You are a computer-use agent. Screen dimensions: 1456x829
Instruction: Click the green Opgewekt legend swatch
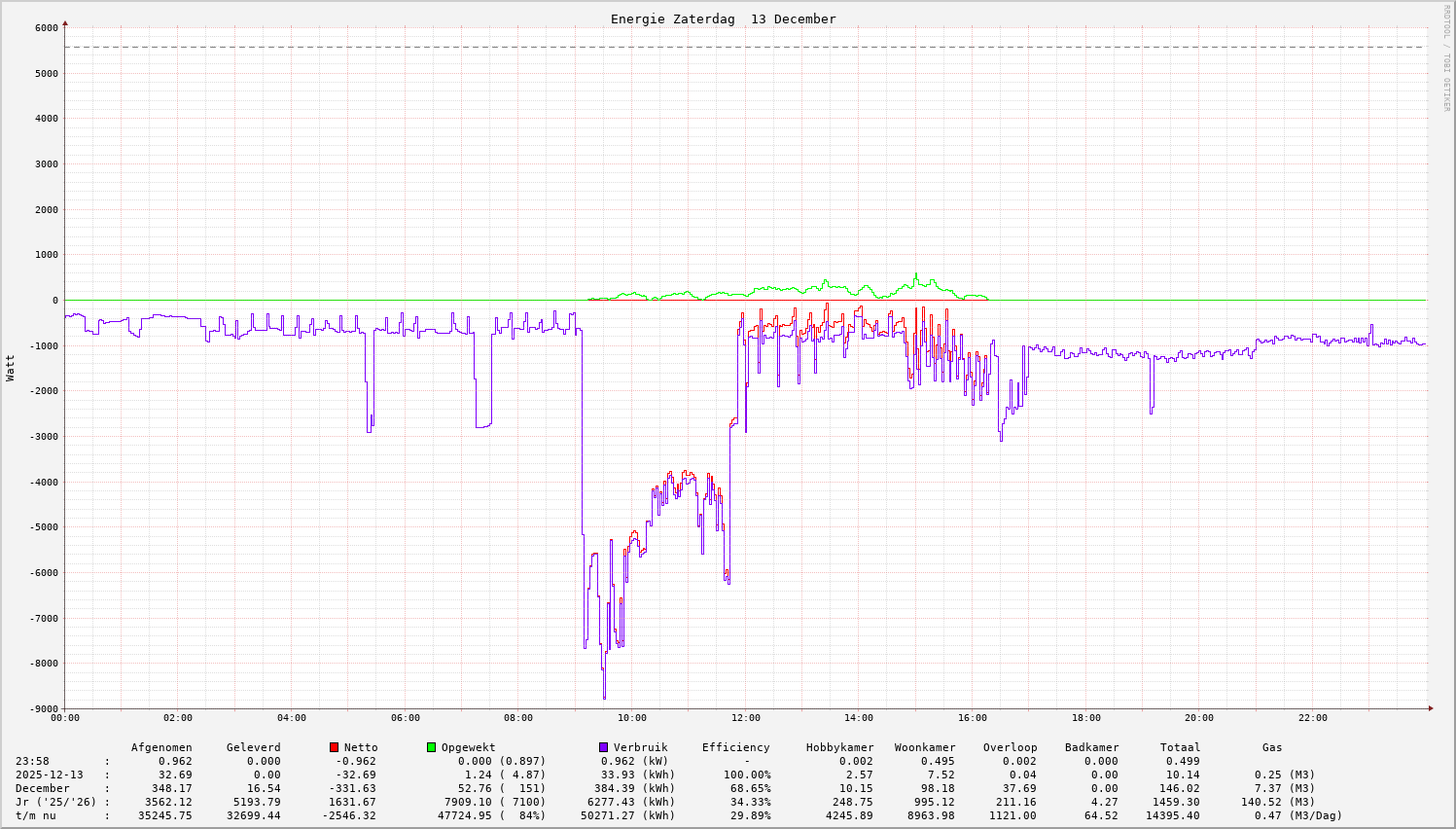click(431, 747)
